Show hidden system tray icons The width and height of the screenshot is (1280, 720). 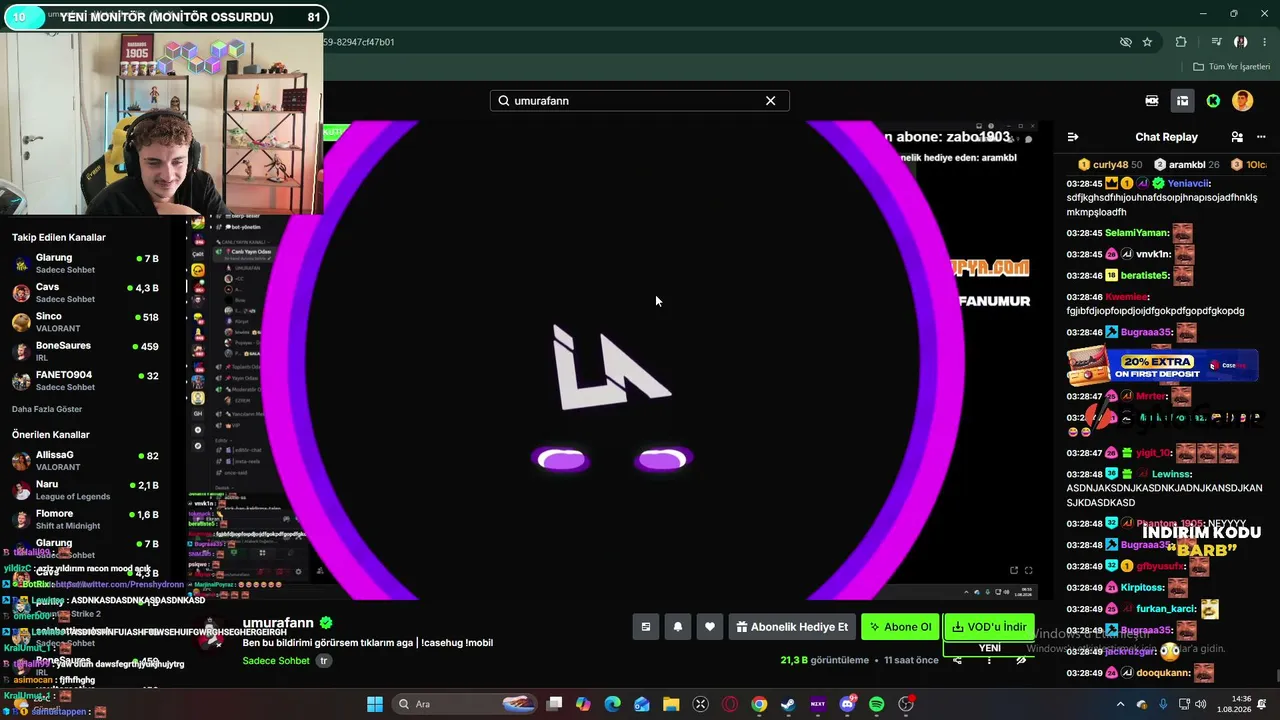[1120, 704]
